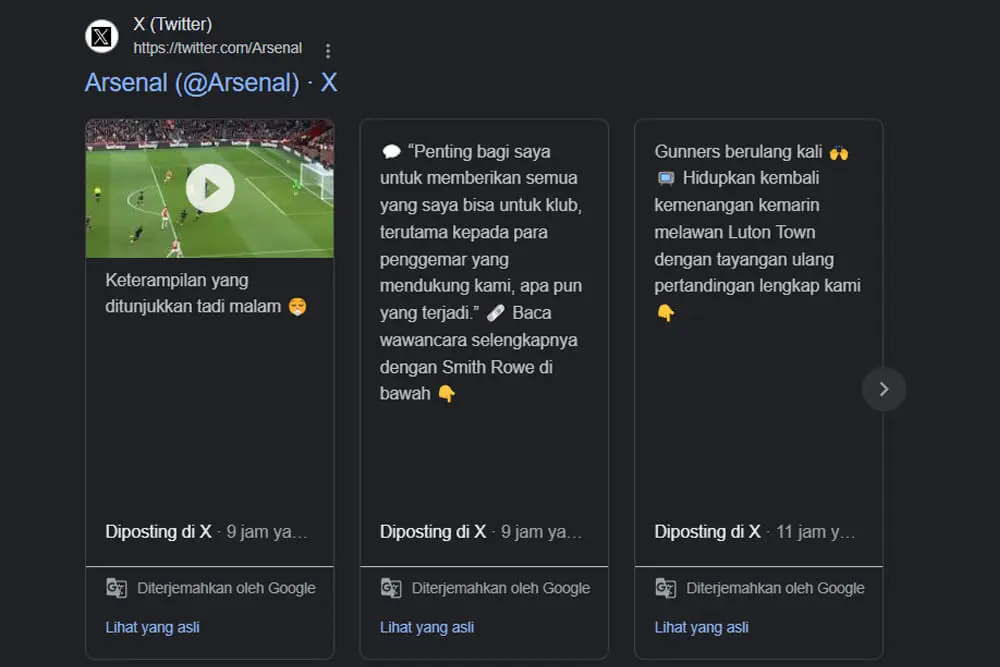The width and height of the screenshot is (1000, 667).
Task: Click "Diposting di X" on the first card
Action: 159,532
